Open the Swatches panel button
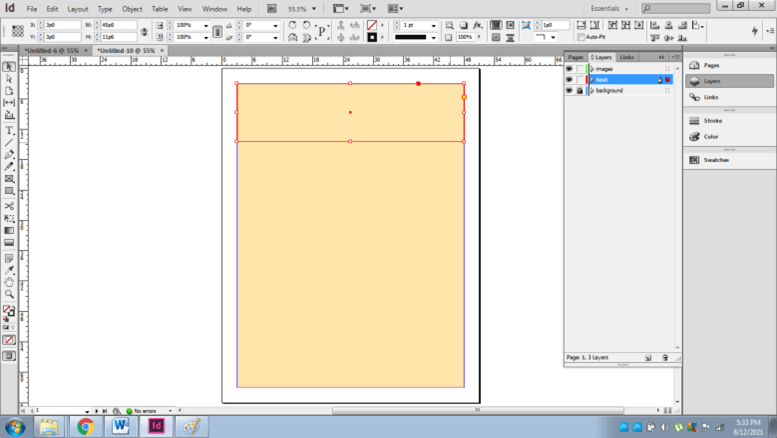 (711, 160)
